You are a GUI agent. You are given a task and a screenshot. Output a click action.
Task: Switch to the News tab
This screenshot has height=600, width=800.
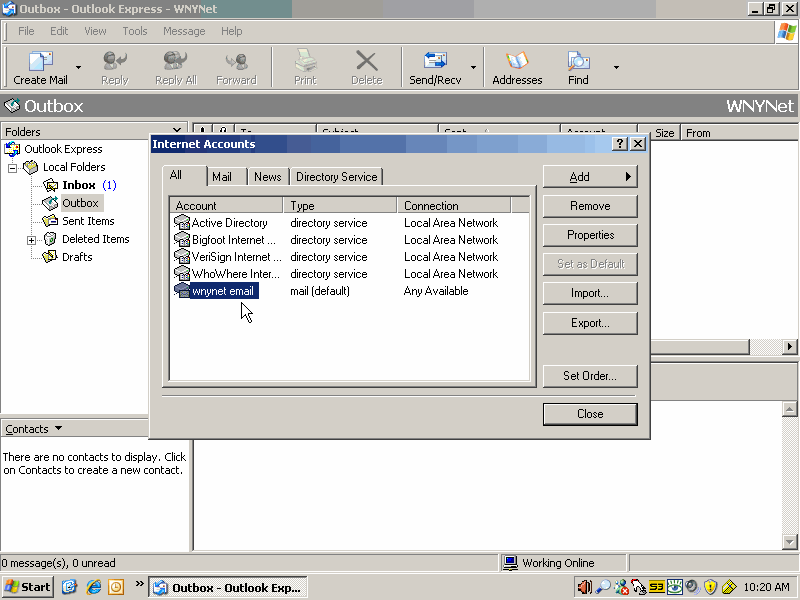[x=268, y=177]
